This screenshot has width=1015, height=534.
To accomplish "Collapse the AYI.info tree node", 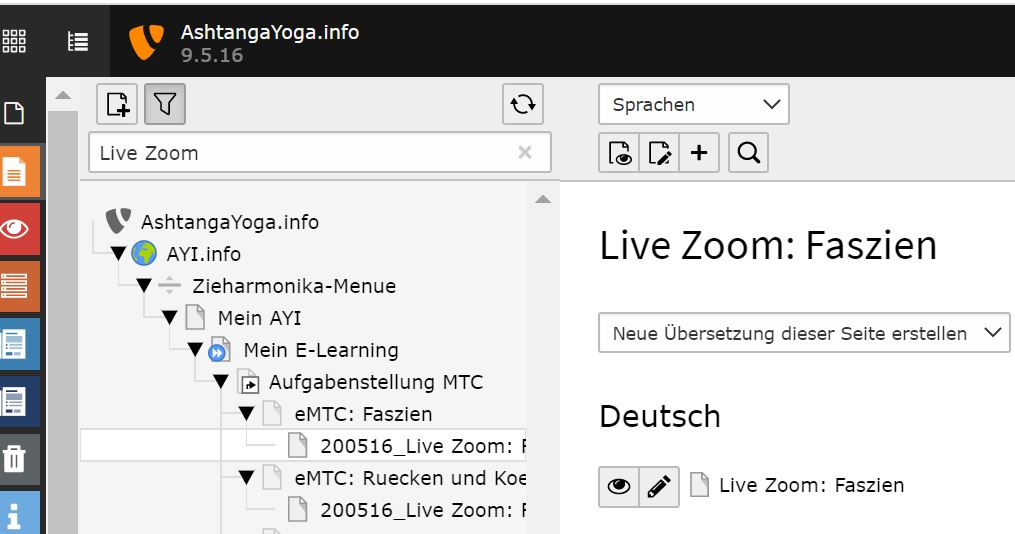I will pos(118,253).
